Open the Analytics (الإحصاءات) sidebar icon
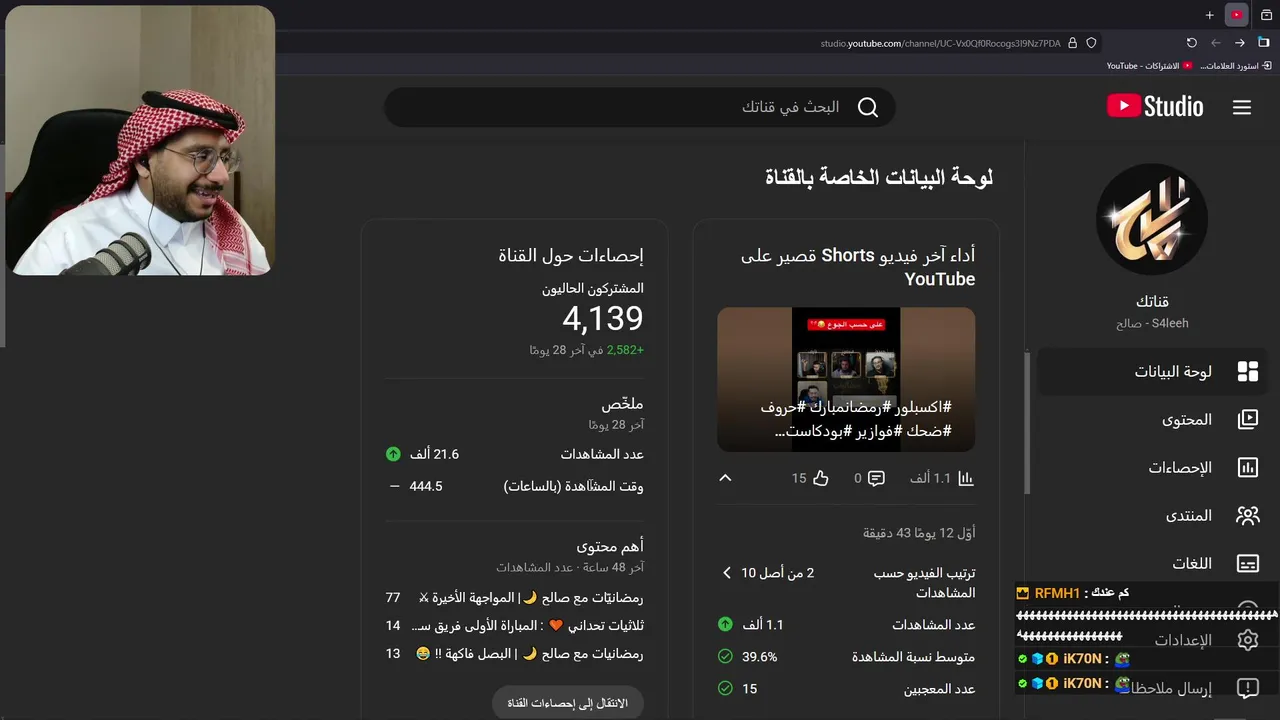This screenshot has width=1280, height=720. point(1248,468)
